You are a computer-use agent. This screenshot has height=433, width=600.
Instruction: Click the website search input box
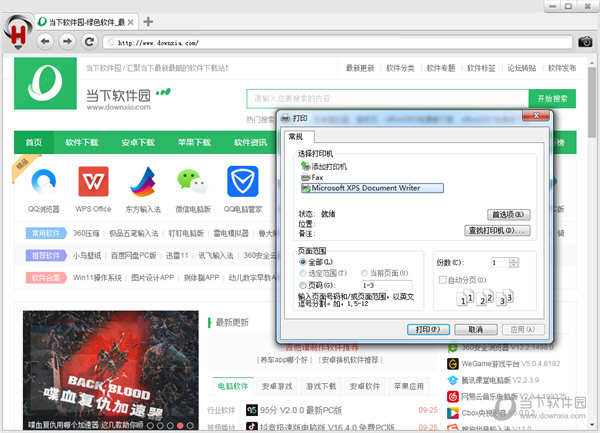[x=388, y=99]
